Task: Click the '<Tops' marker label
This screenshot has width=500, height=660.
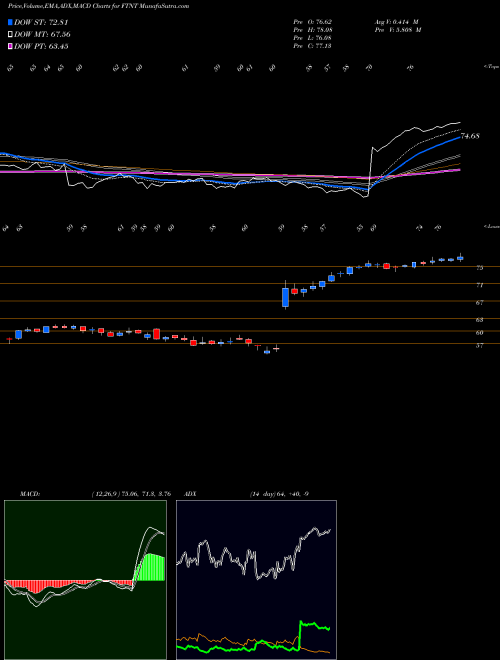Action: pyautogui.click(x=491, y=67)
